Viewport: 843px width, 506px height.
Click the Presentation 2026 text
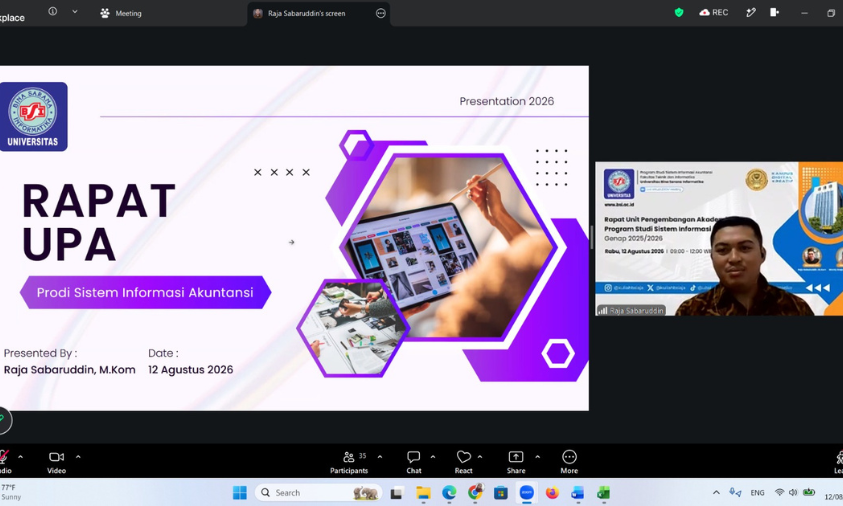click(506, 101)
